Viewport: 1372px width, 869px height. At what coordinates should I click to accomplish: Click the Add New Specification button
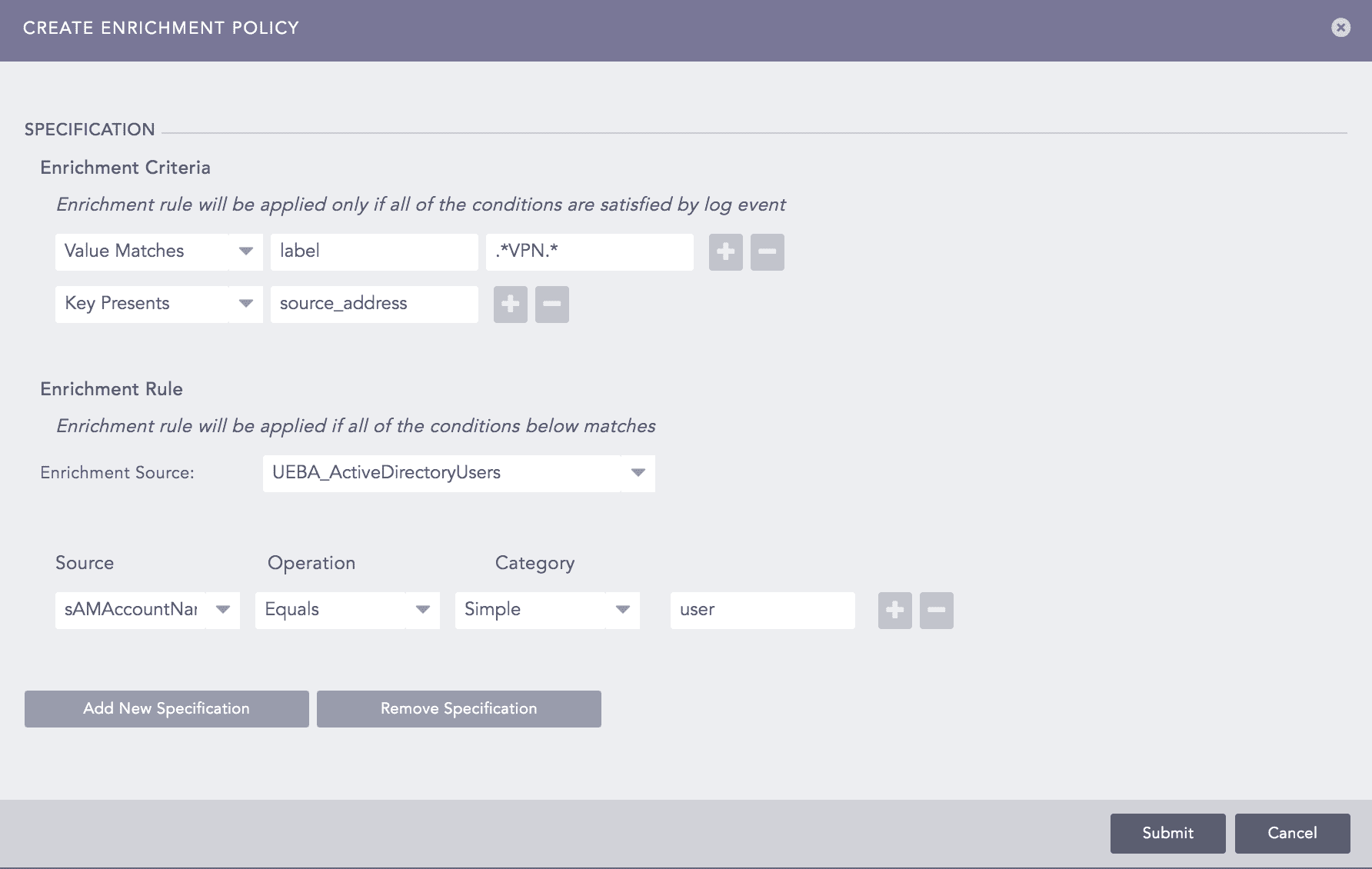point(166,708)
